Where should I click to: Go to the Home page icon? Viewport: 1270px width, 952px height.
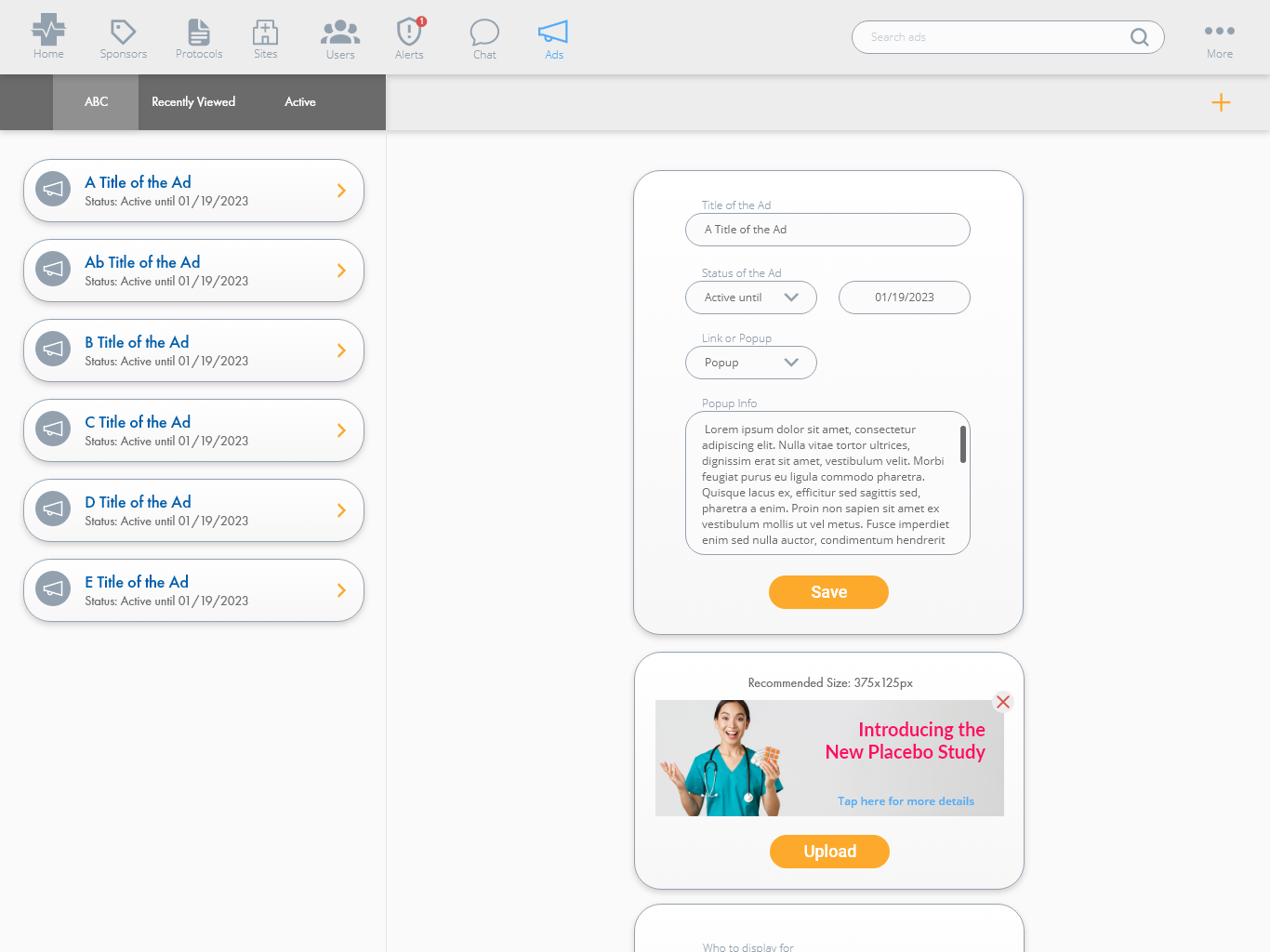point(48,31)
